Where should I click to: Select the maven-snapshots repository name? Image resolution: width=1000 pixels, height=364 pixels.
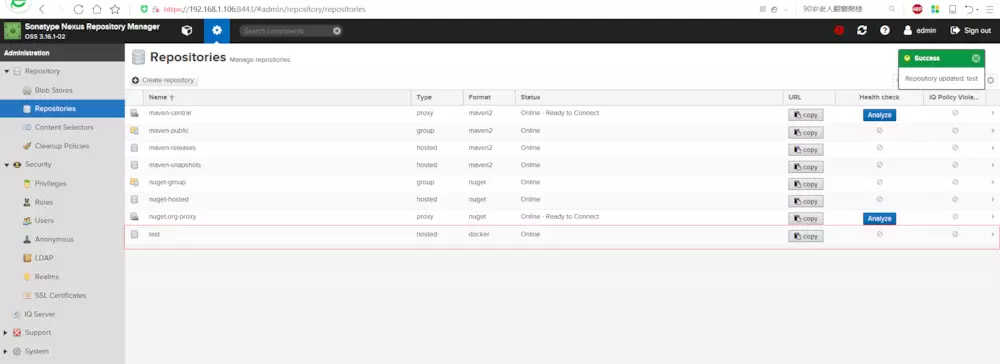pyautogui.click(x=175, y=165)
